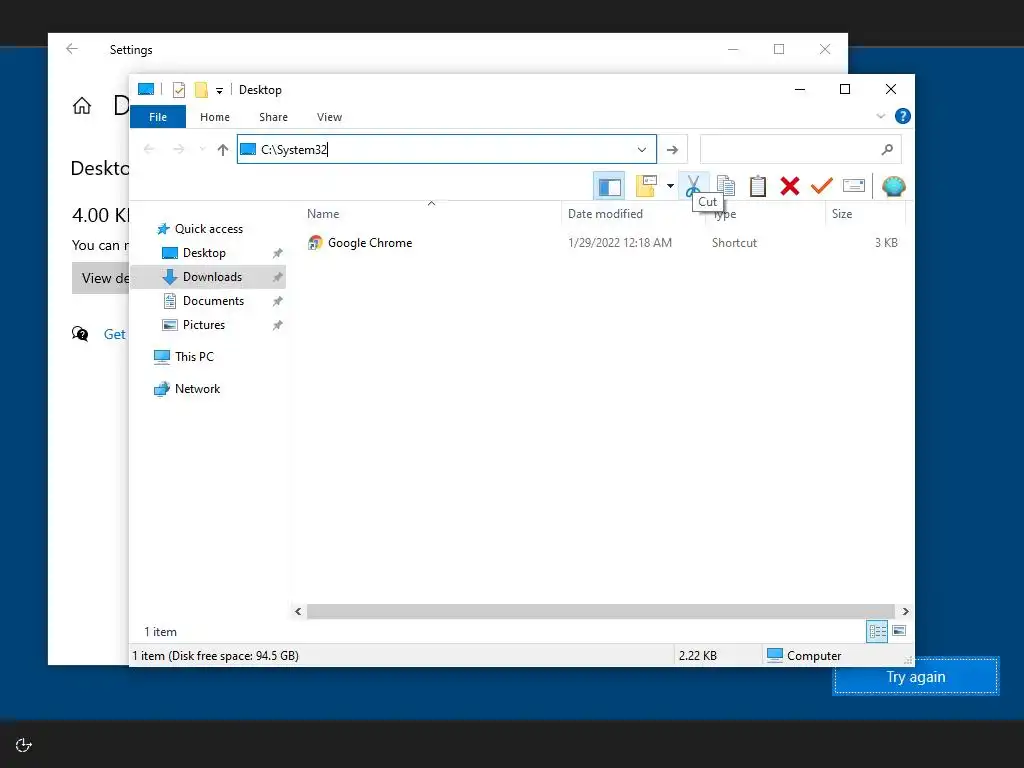Sort by the Name column header
Viewport: 1024px width, 768px height.
tap(431, 214)
